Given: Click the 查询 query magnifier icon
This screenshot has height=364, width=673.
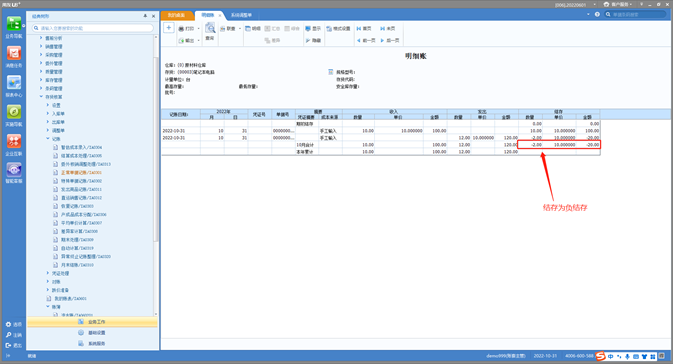Looking at the screenshot, I should (x=210, y=32).
